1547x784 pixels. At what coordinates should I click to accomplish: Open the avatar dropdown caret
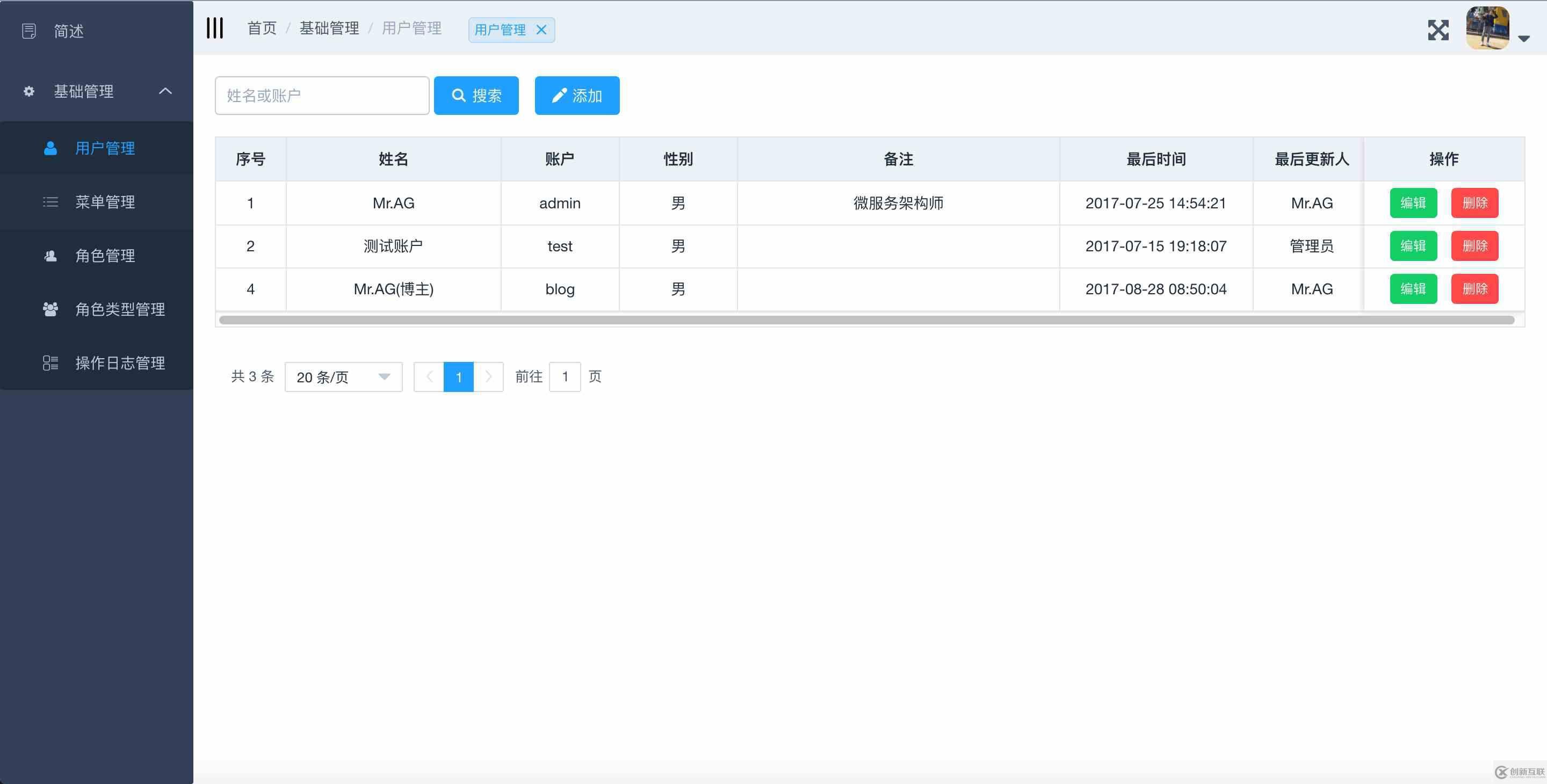(1523, 39)
